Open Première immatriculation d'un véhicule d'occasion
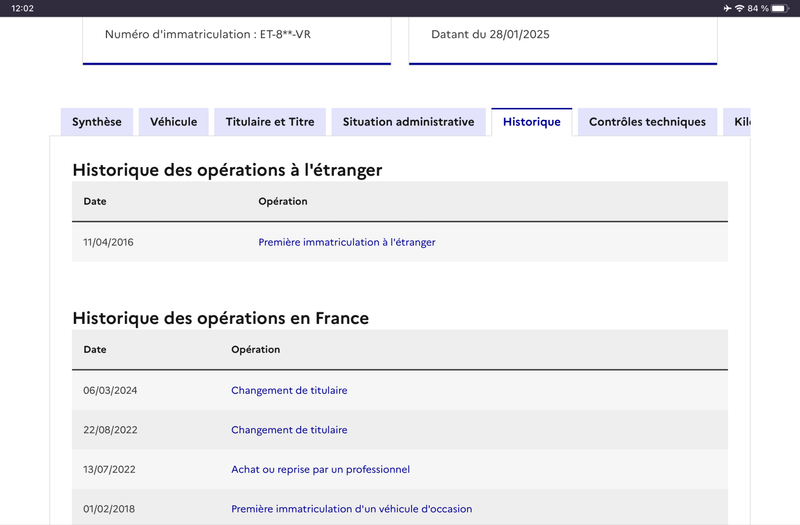The image size is (800, 525). point(352,509)
